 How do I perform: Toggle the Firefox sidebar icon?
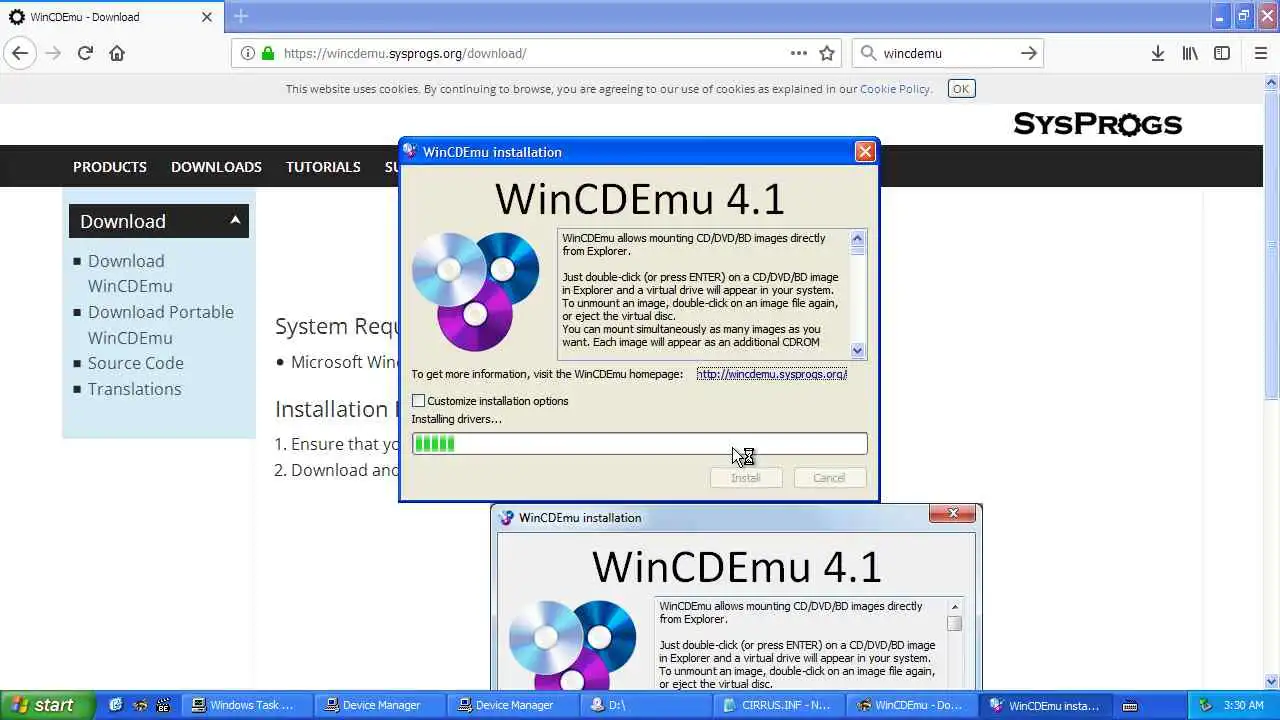click(1222, 53)
